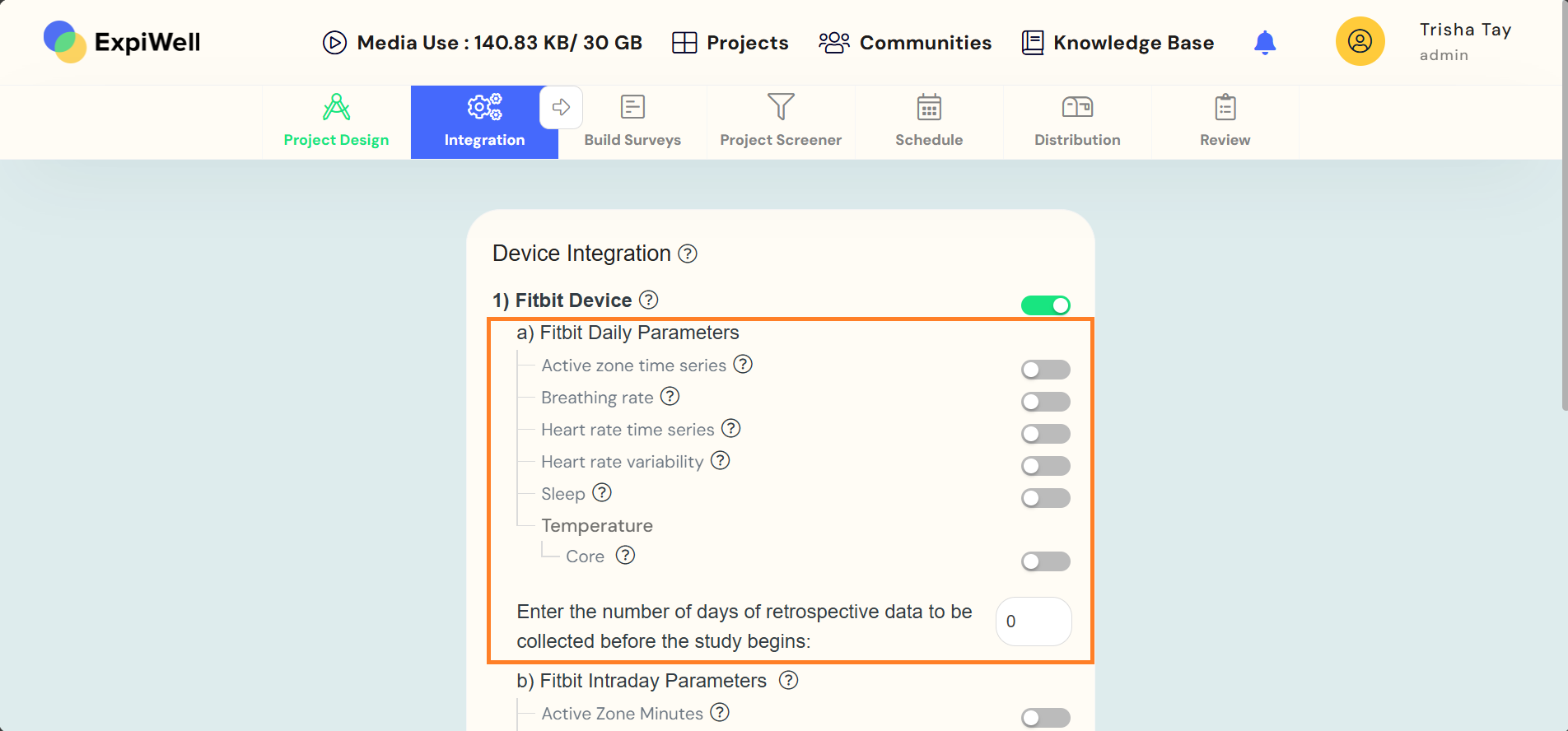Image resolution: width=1568 pixels, height=731 pixels.
Task: Click help icon for Active Zone Minutes
Action: pos(720,712)
